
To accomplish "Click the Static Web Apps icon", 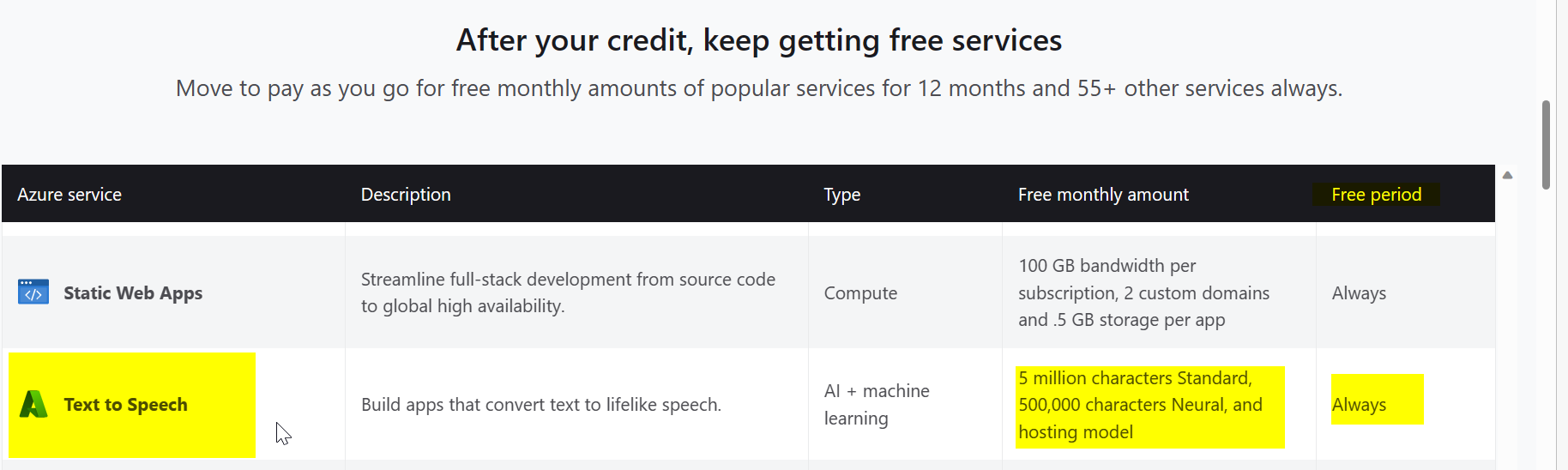I will (x=33, y=292).
